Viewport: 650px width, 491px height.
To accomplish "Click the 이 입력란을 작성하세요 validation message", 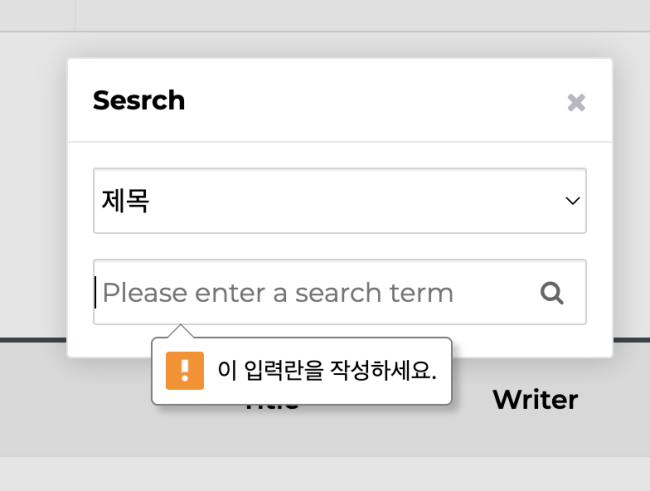I will (x=327, y=370).
